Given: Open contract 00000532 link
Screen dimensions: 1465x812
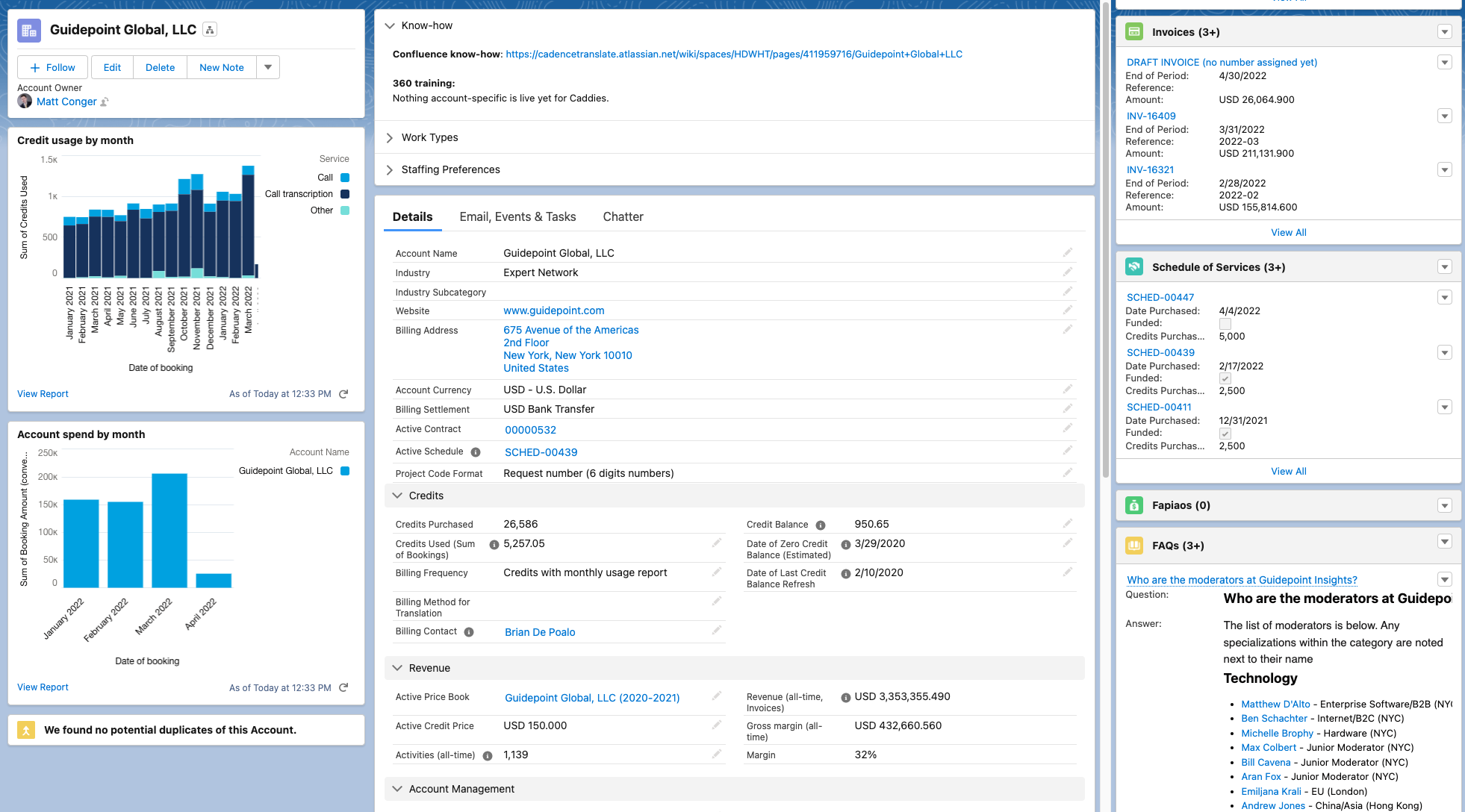Looking at the screenshot, I should [x=530, y=430].
